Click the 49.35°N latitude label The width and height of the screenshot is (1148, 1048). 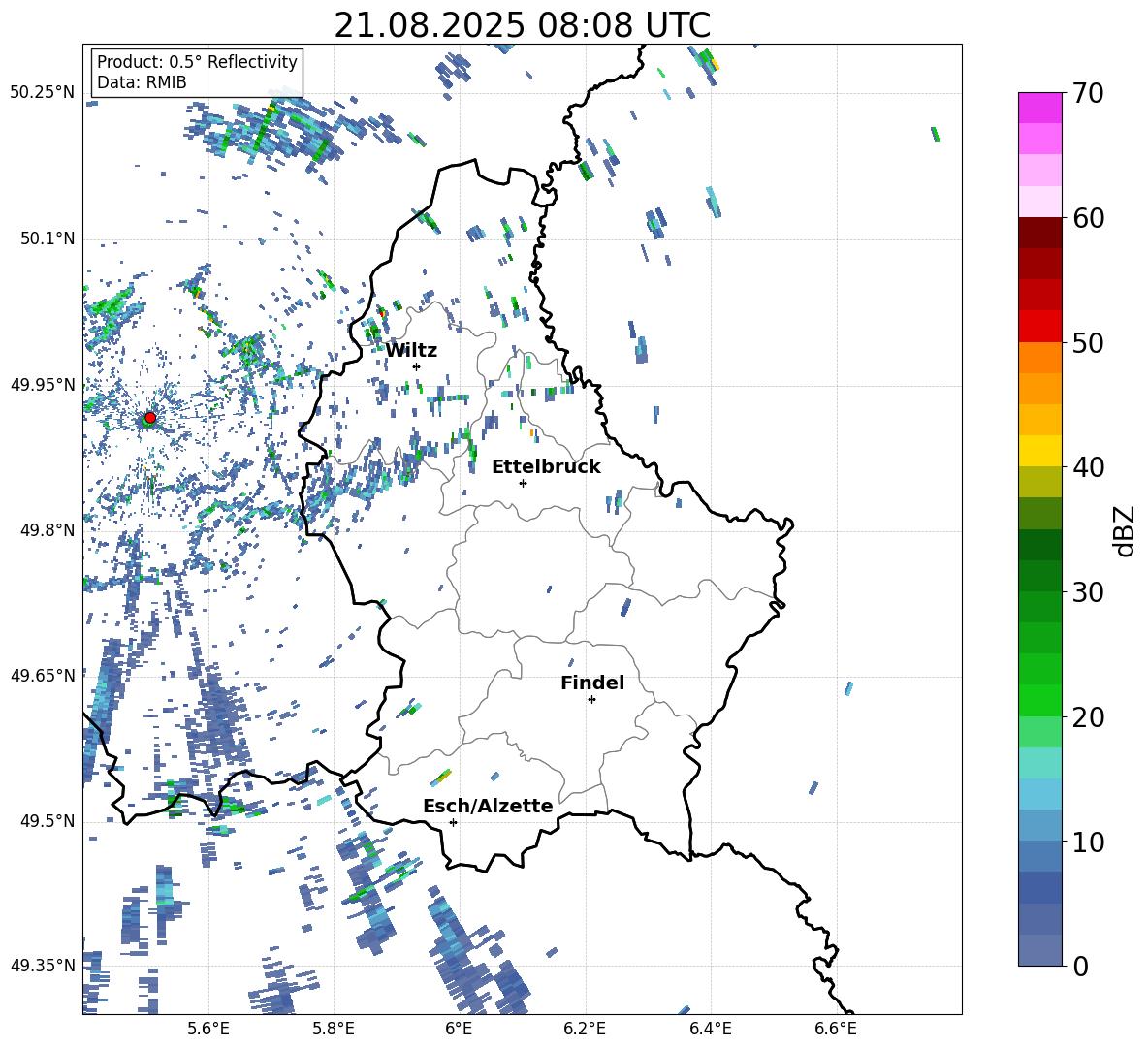pos(43,966)
